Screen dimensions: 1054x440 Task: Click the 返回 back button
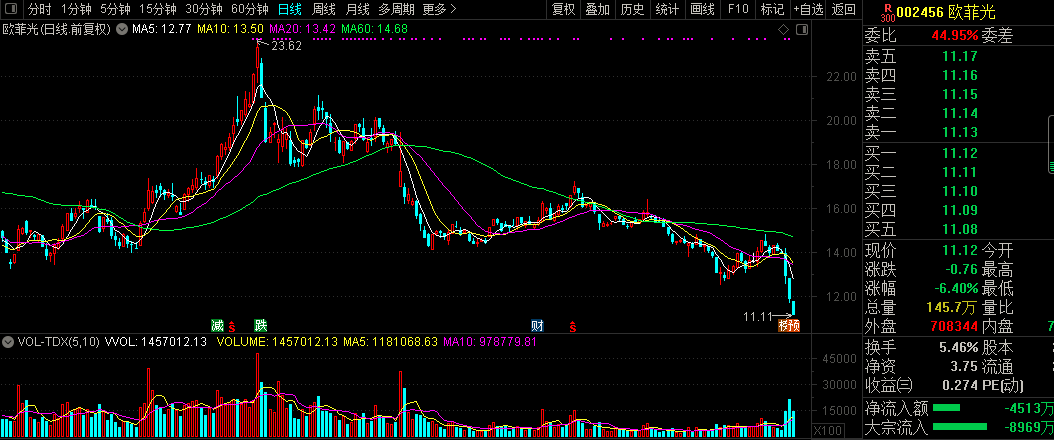coord(844,10)
